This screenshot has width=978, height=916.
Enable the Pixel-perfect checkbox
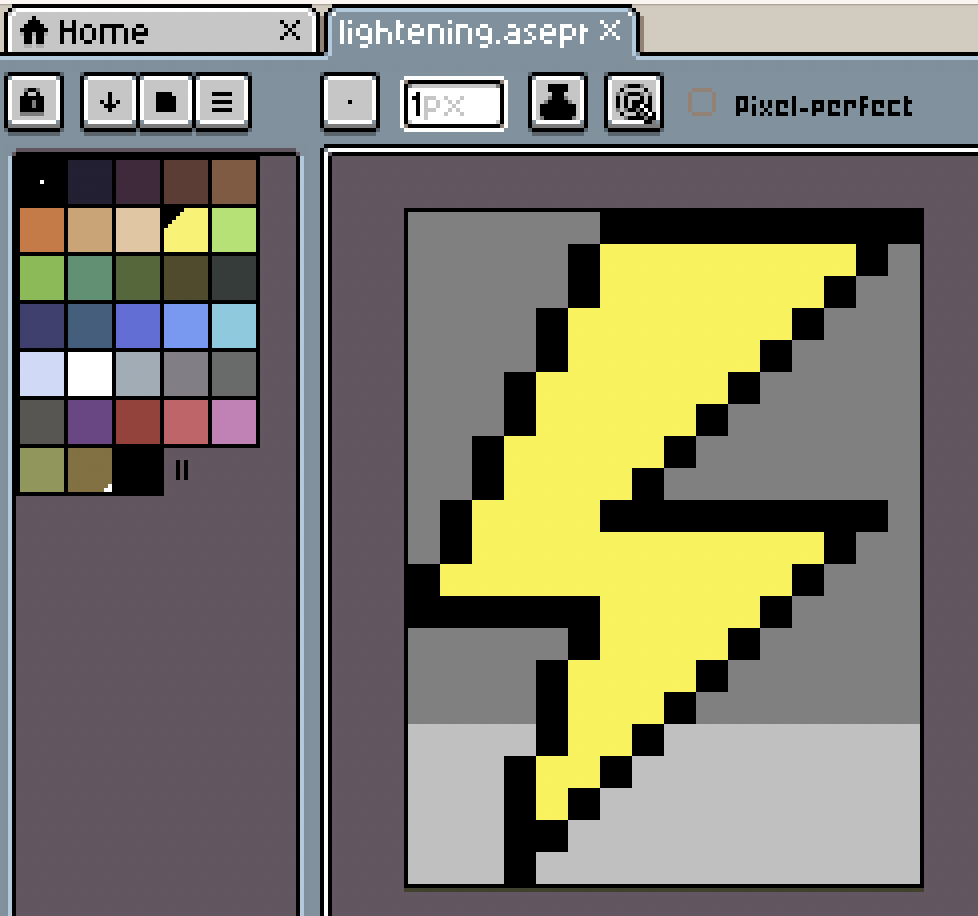click(x=702, y=102)
